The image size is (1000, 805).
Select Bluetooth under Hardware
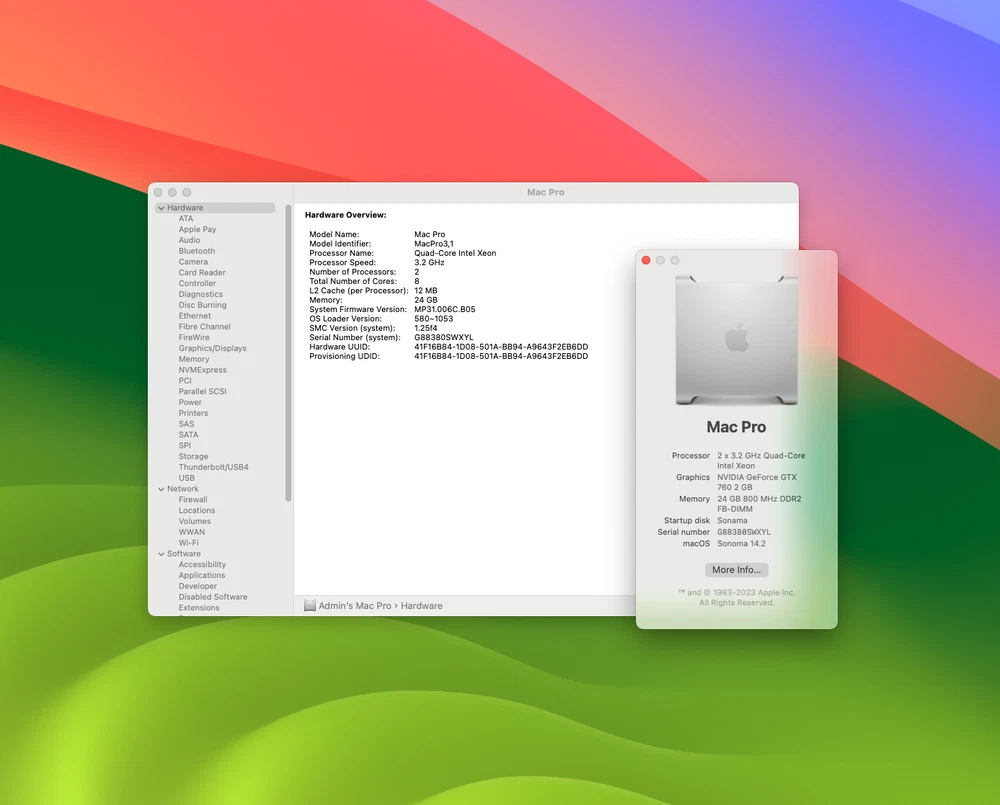[196, 251]
